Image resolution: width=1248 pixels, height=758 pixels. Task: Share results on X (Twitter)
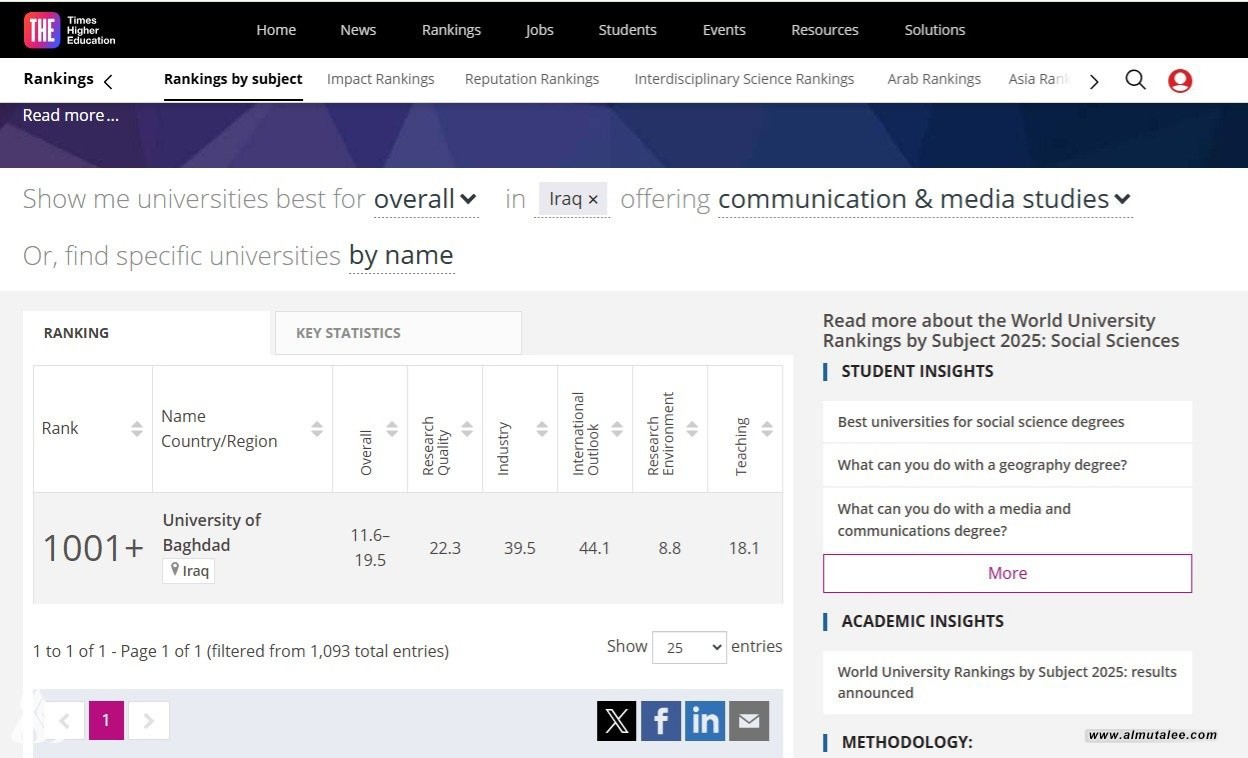point(616,721)
